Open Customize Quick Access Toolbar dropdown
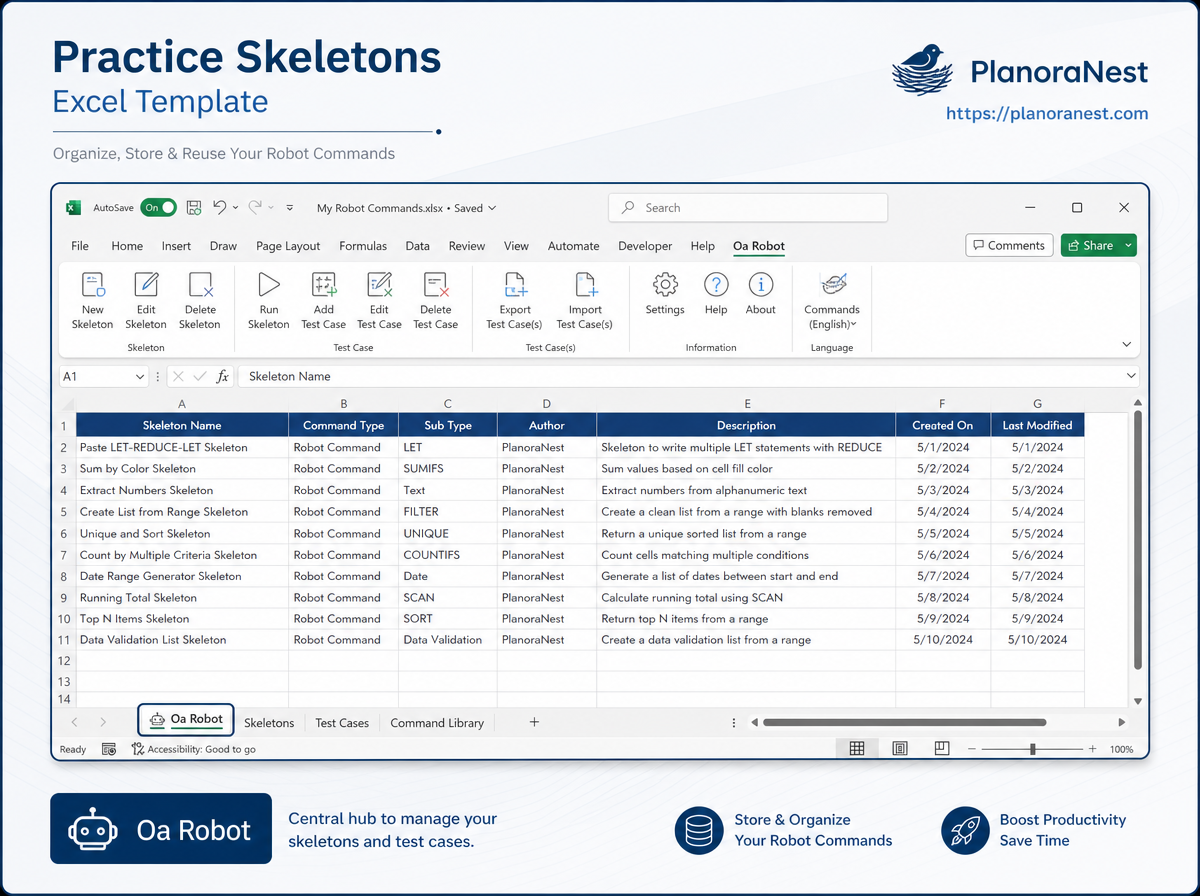The image size is (1200, 896). [x=290, y=208]
